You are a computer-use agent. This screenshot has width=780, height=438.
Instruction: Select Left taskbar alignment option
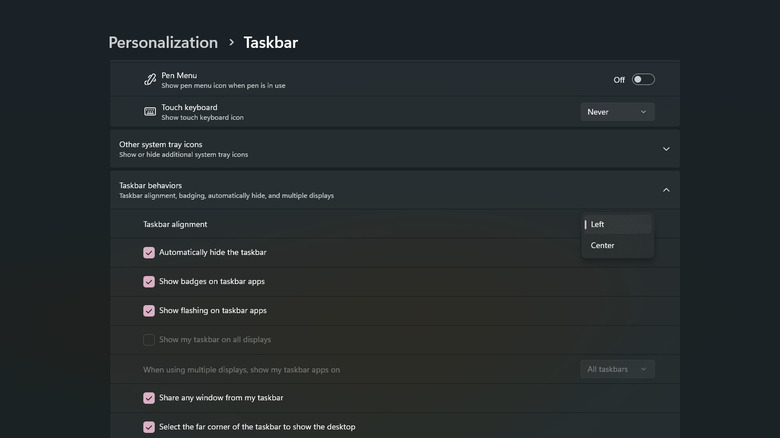[x=617, y=224]
